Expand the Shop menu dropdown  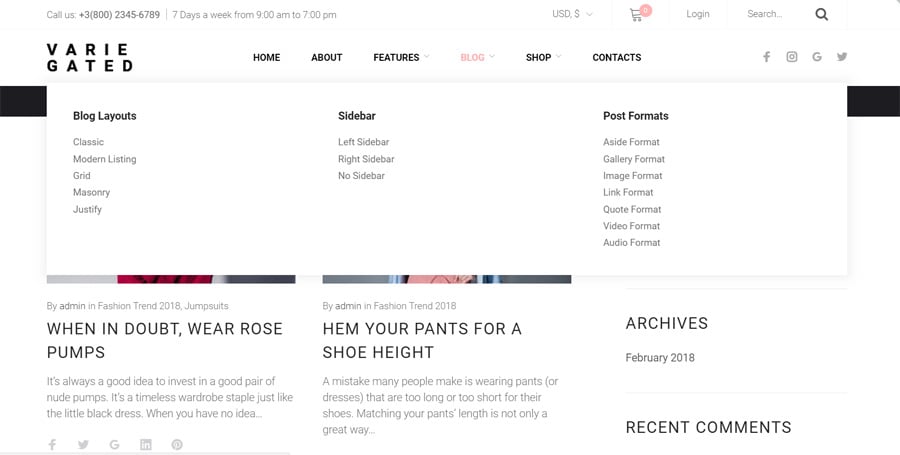point(543,57)
